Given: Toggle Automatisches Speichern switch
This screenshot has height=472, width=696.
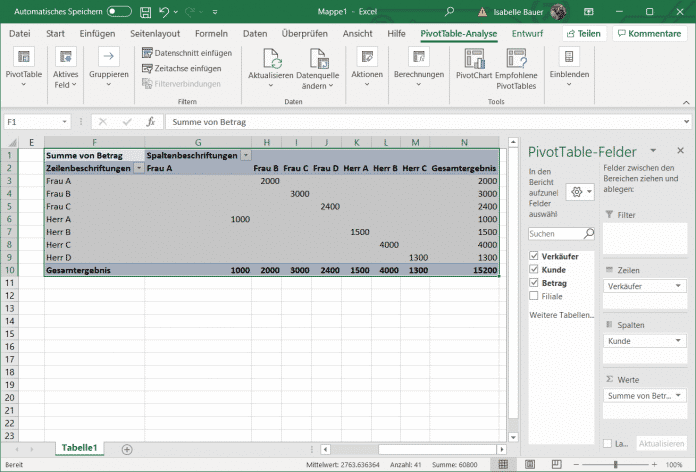Looking at the screenshot, I should click(x=119, y=11).
